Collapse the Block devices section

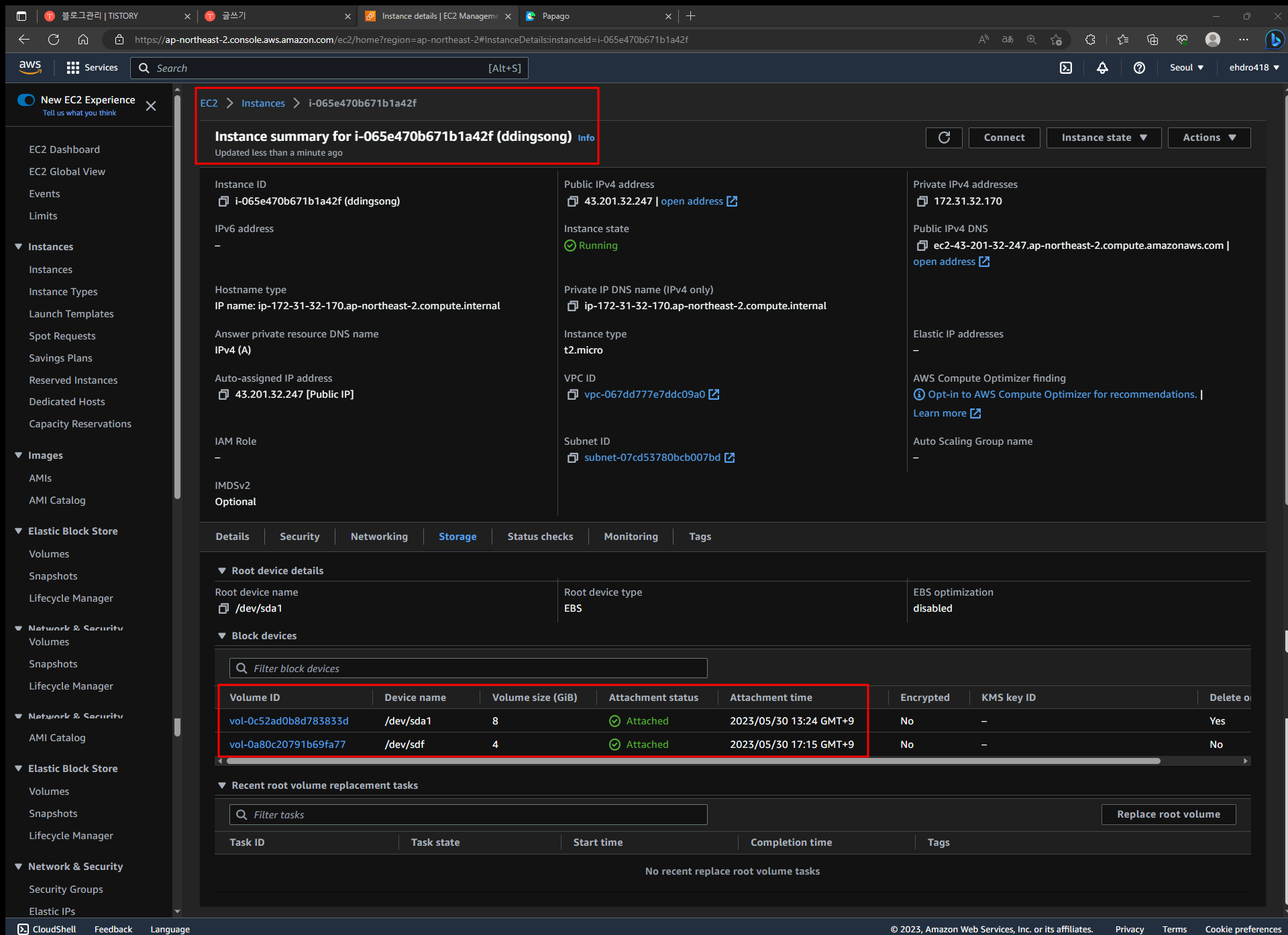pos(222,636)
